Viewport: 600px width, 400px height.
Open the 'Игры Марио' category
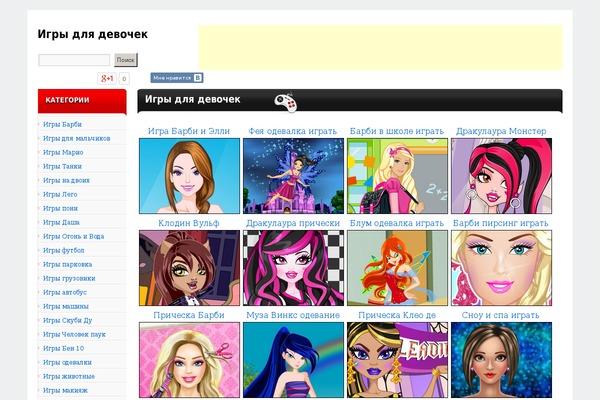(x=63, y=152)
